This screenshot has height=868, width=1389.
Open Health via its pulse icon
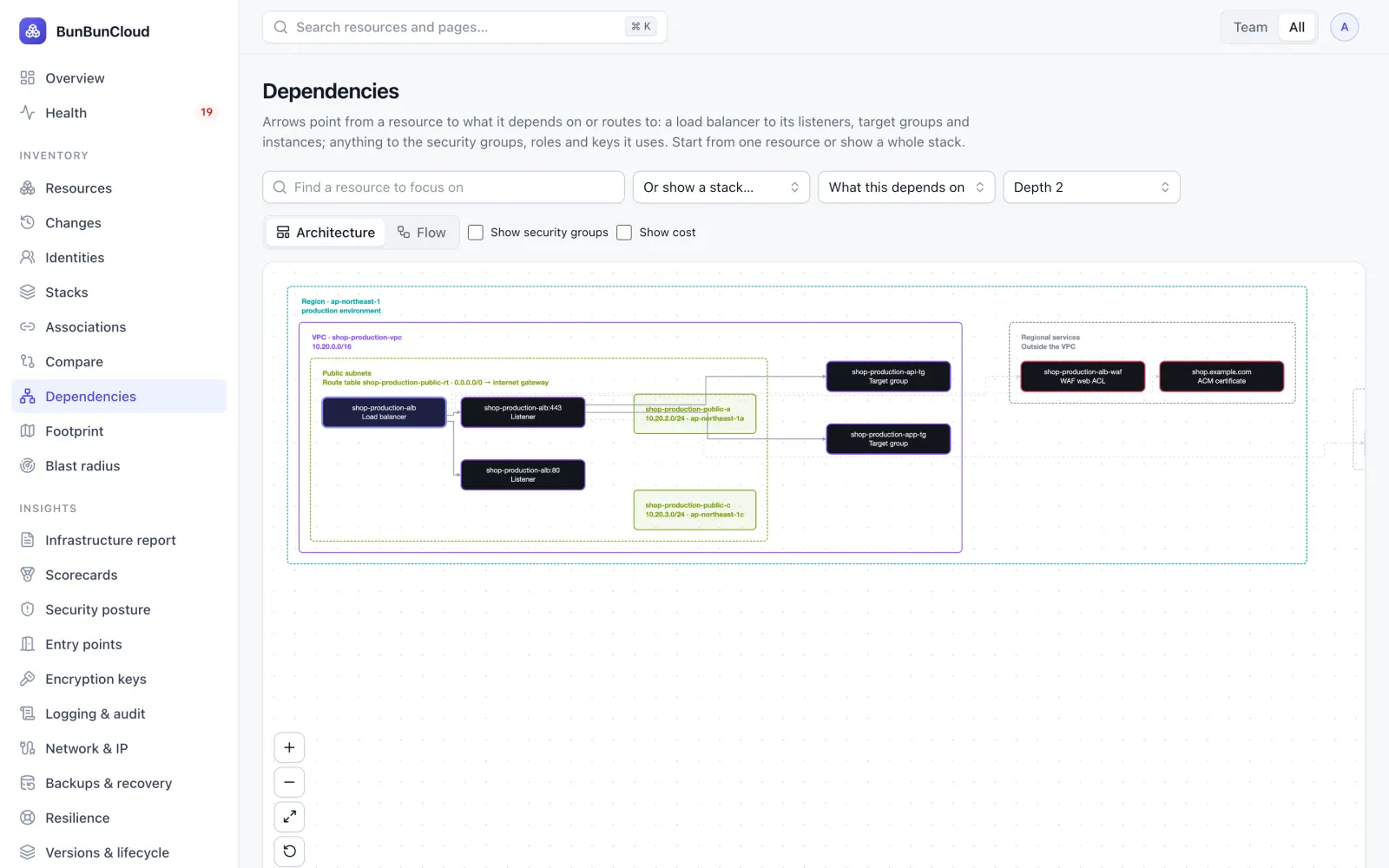click(x=28, y=113)
